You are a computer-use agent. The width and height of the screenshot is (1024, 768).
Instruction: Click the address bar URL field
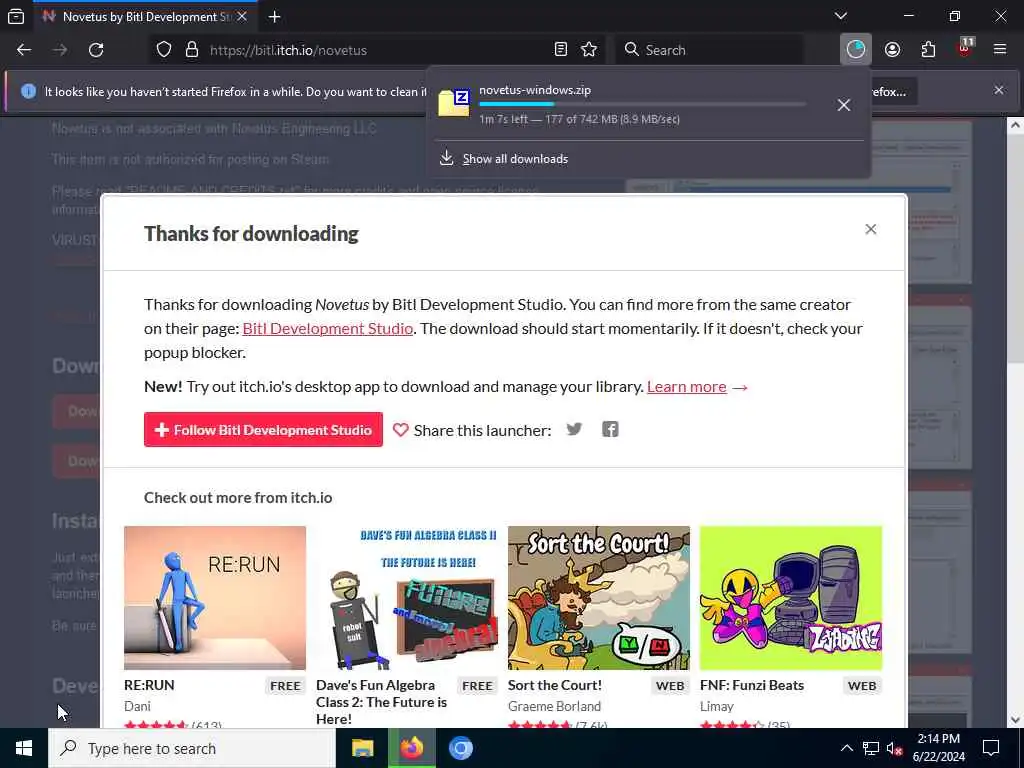(379, 50)
